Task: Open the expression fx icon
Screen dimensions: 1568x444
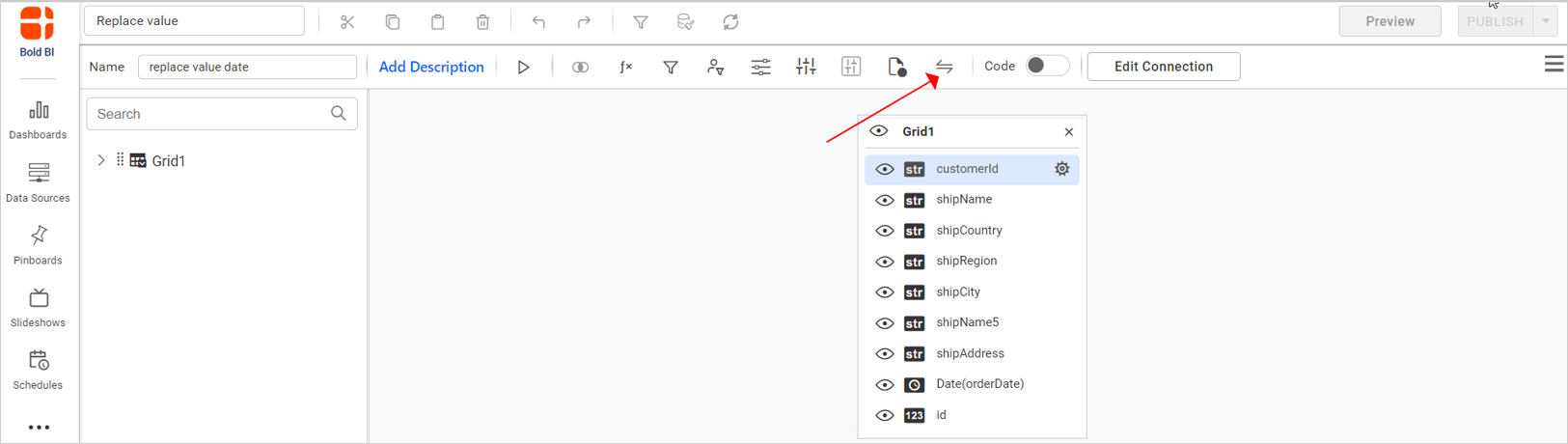Action: click(x=625, y=68)
